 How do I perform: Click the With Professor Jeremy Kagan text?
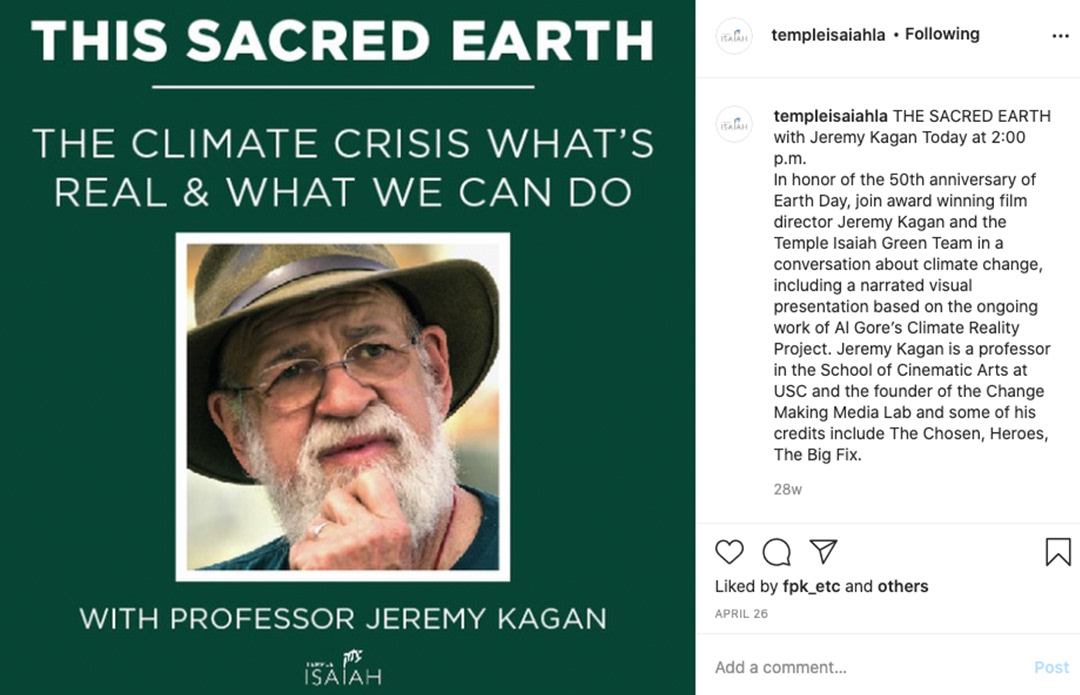[x=343, y=618]
